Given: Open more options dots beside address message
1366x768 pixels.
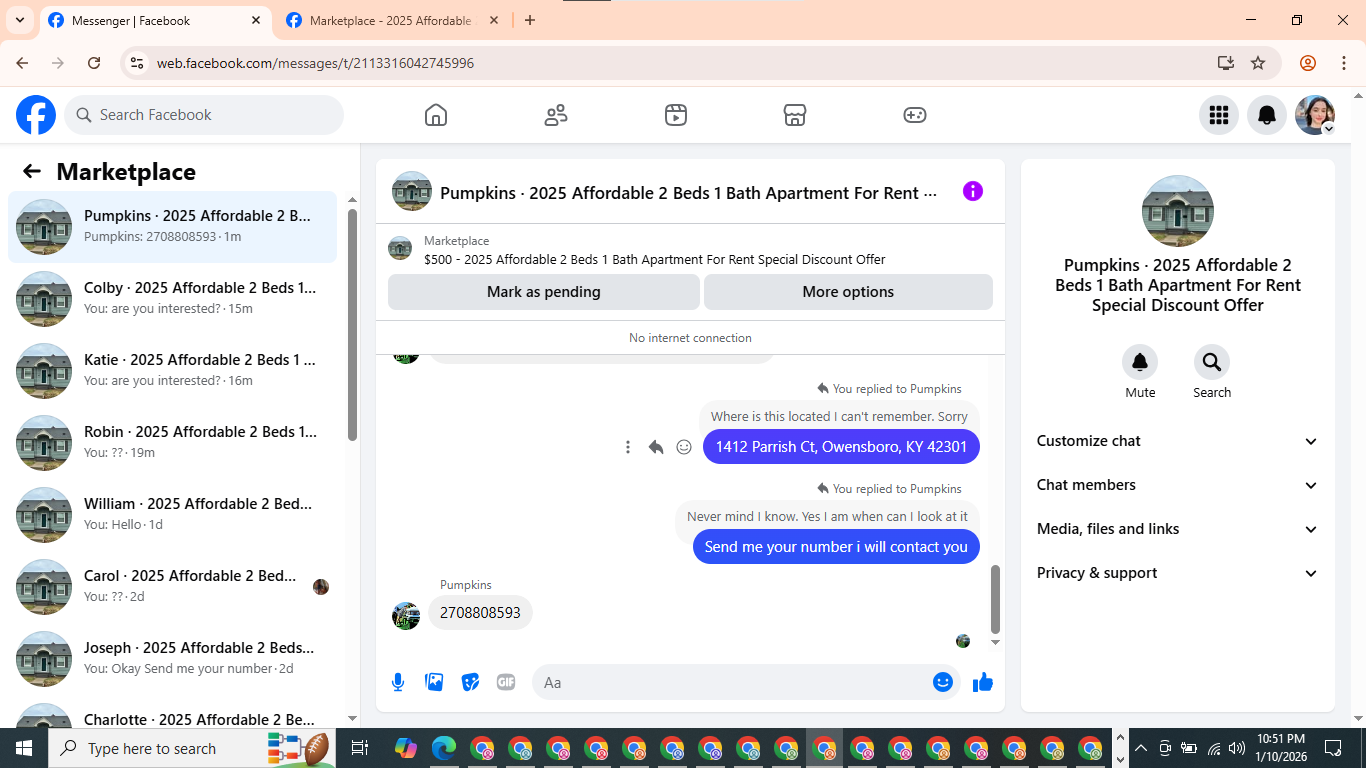Looking at the screenshot, I should [628, 447].
